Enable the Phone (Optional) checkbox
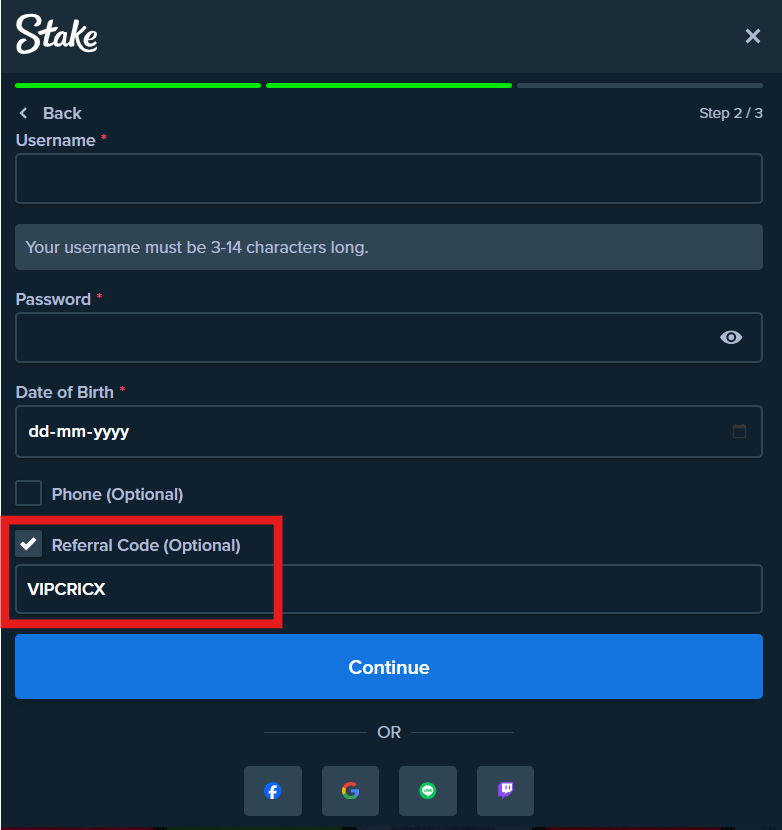 28,493
